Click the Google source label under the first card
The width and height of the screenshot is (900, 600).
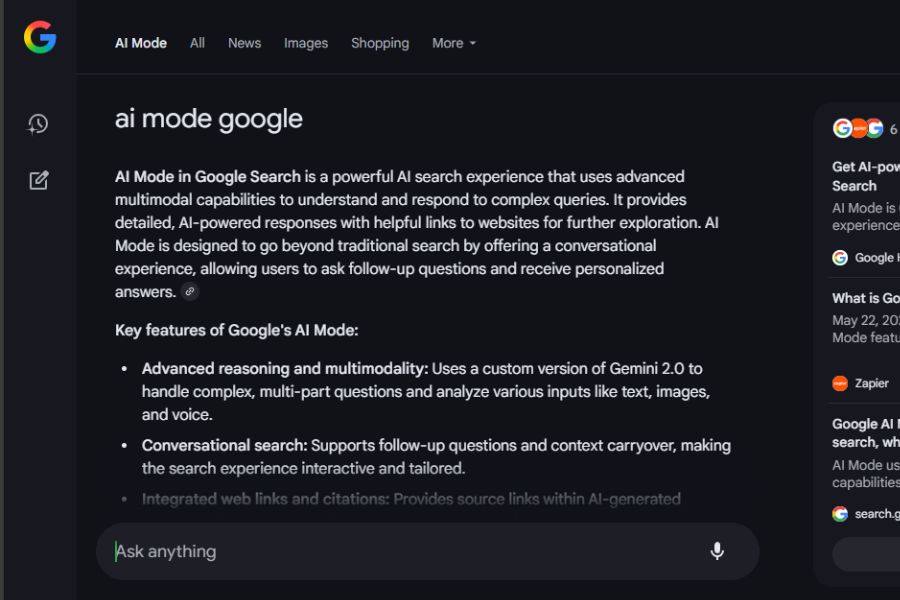(874, 258)
